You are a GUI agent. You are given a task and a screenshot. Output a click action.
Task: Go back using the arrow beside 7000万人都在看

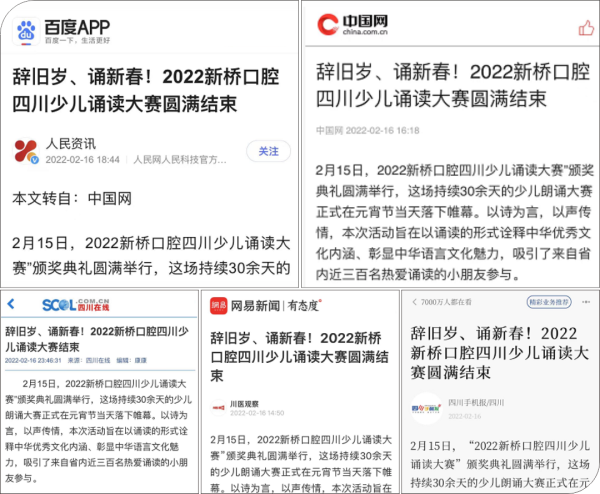point(413,301)
